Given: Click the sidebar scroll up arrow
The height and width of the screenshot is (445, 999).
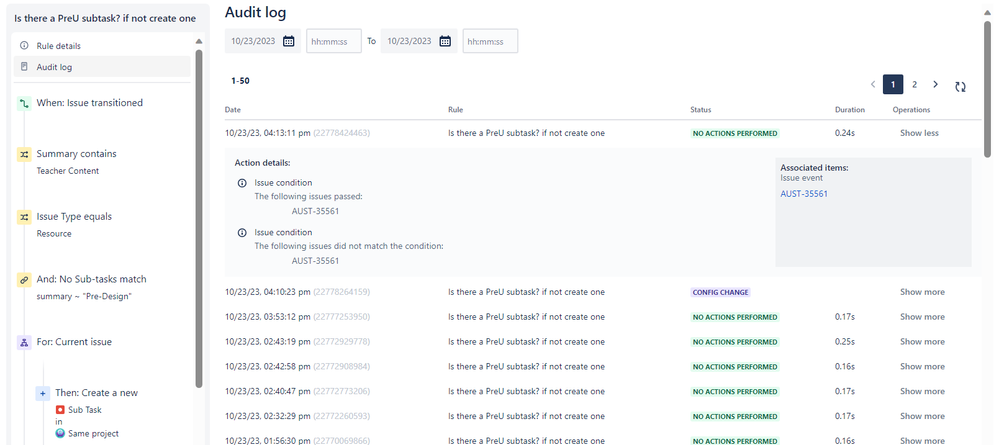Looking at the screenshot, I should [199, 41].
